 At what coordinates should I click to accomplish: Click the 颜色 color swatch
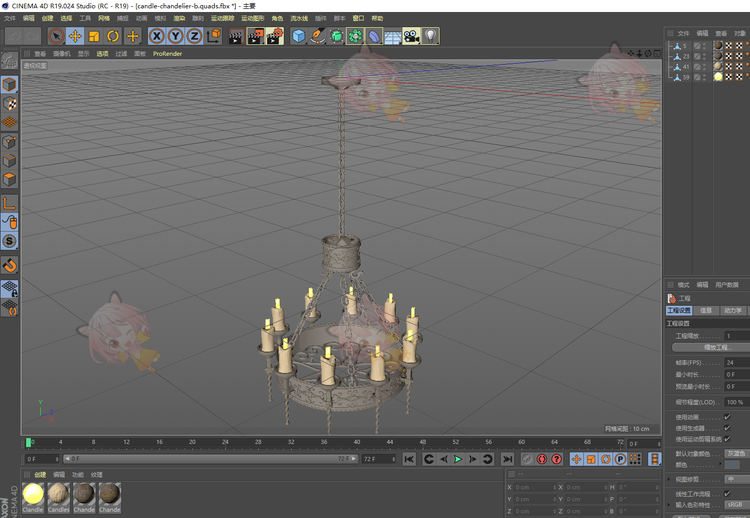click(x=732, y=465)
